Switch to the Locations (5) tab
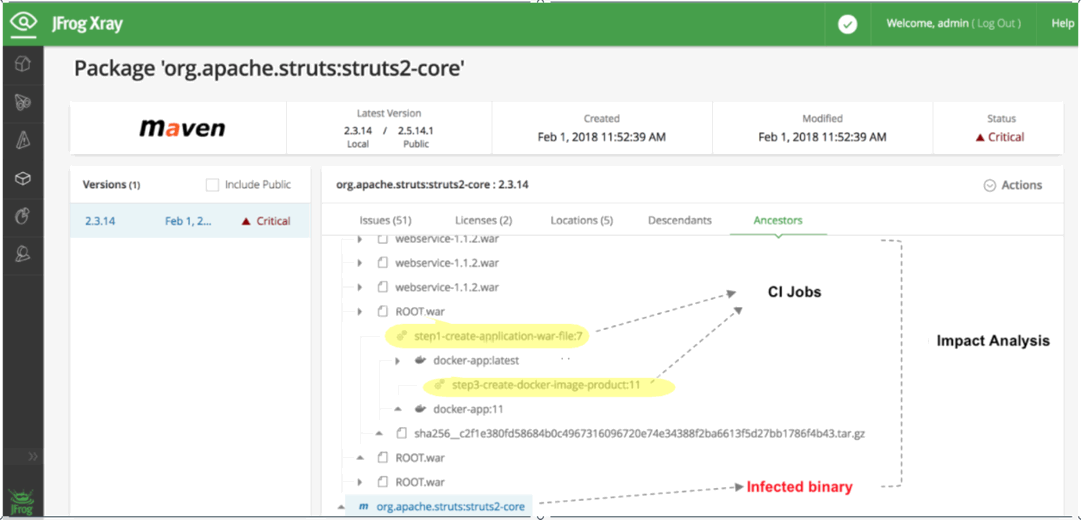The width and height of the screenshot is (1081, 520). 582,221
